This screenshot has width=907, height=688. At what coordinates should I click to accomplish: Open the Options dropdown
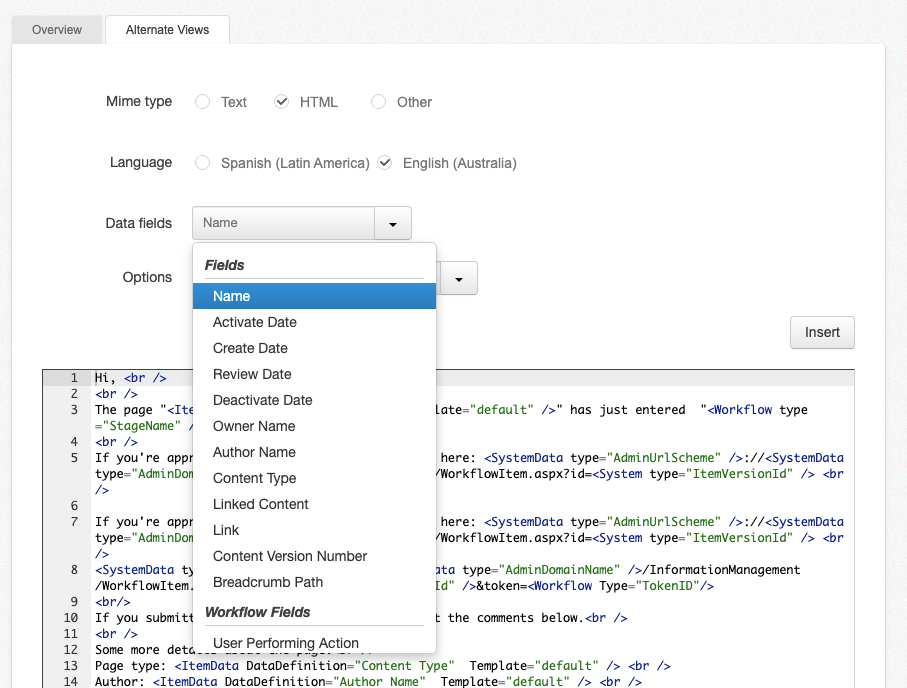[x=459, y=277]
